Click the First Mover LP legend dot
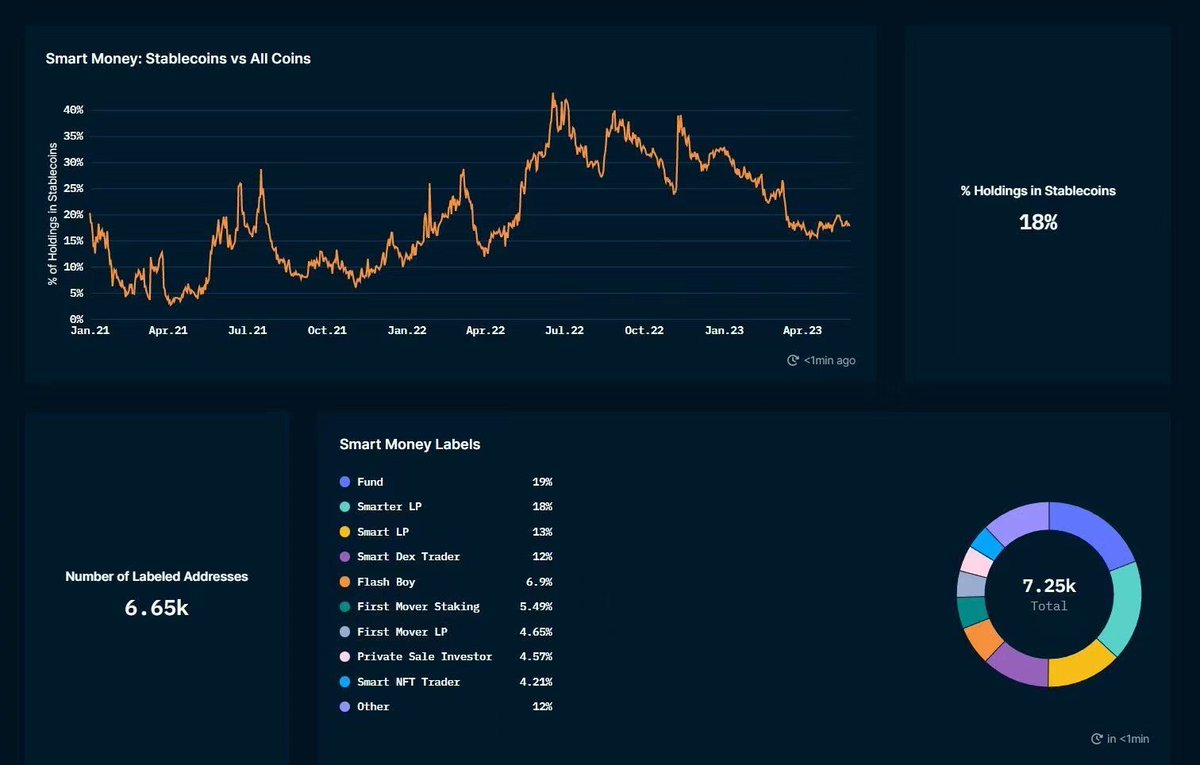 click(x=345, y=632)
